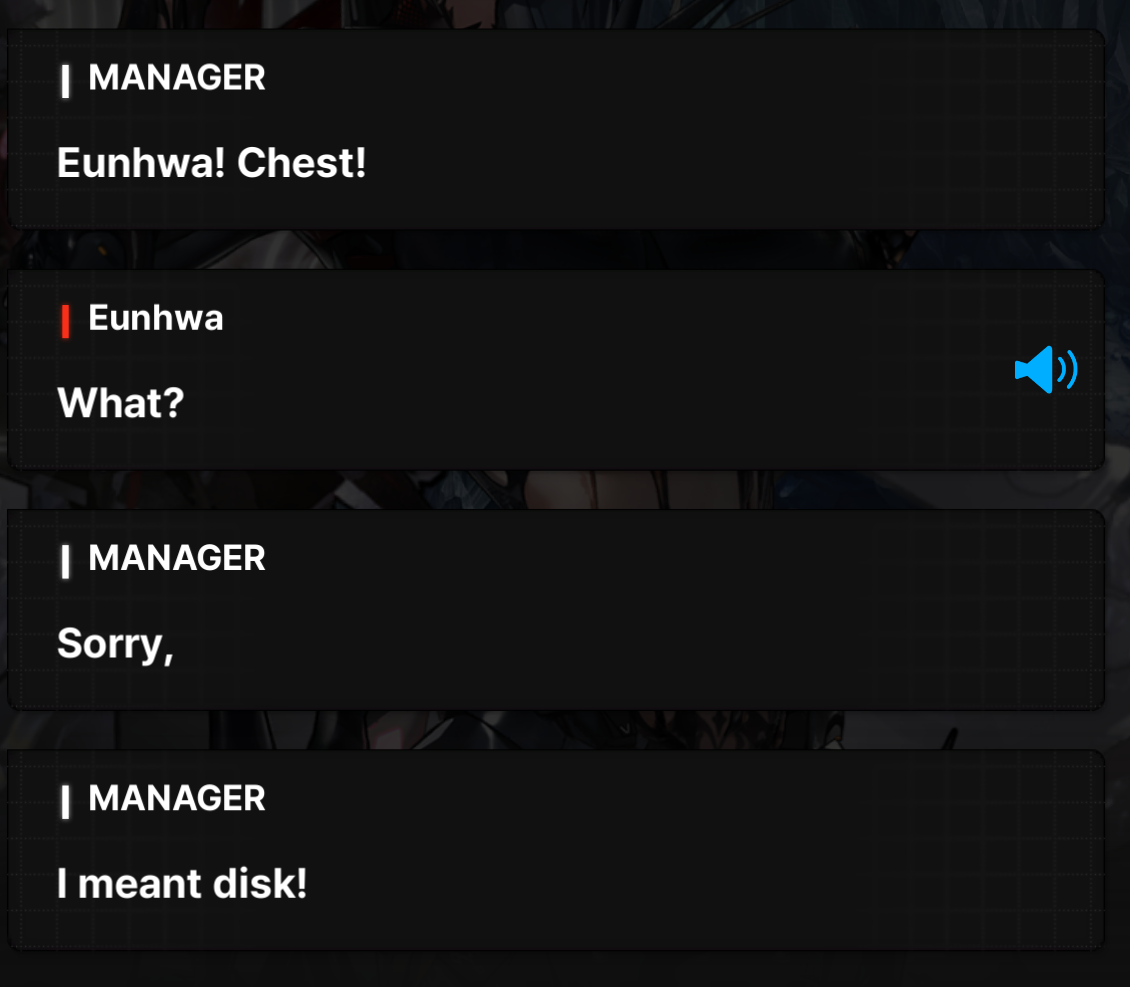The image size is (1130, 987).
Task: Select the Eunhwa speaker name label
Action: pos(156,318)
